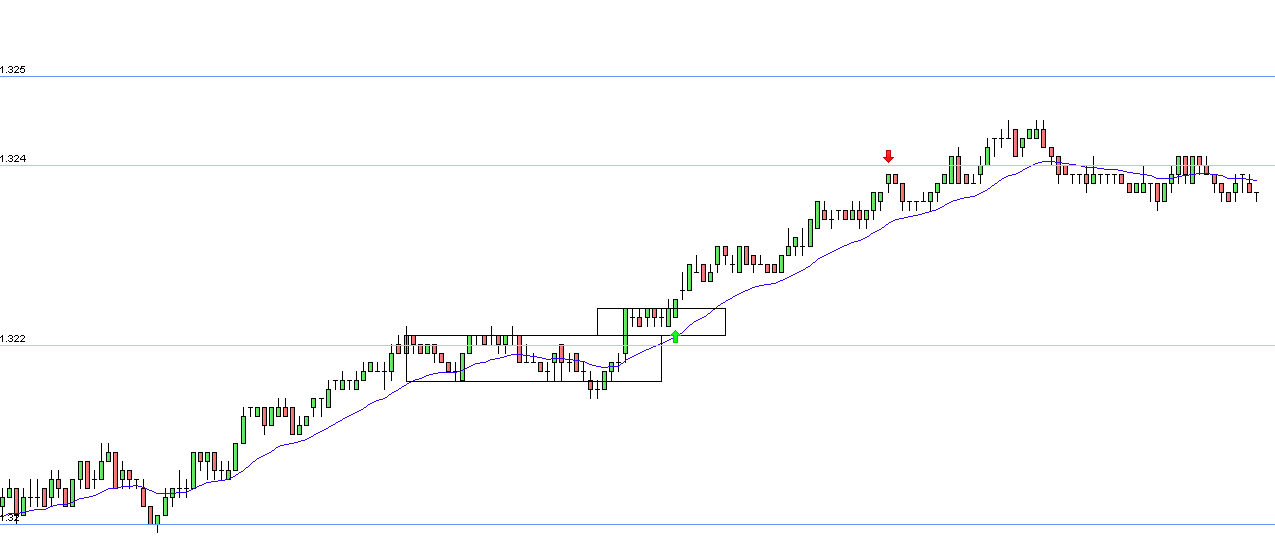This screenshot has height=543, width=1275.
Task: Select the 1.324 price label
Action: pyautogui.click(x=13, y=159)
